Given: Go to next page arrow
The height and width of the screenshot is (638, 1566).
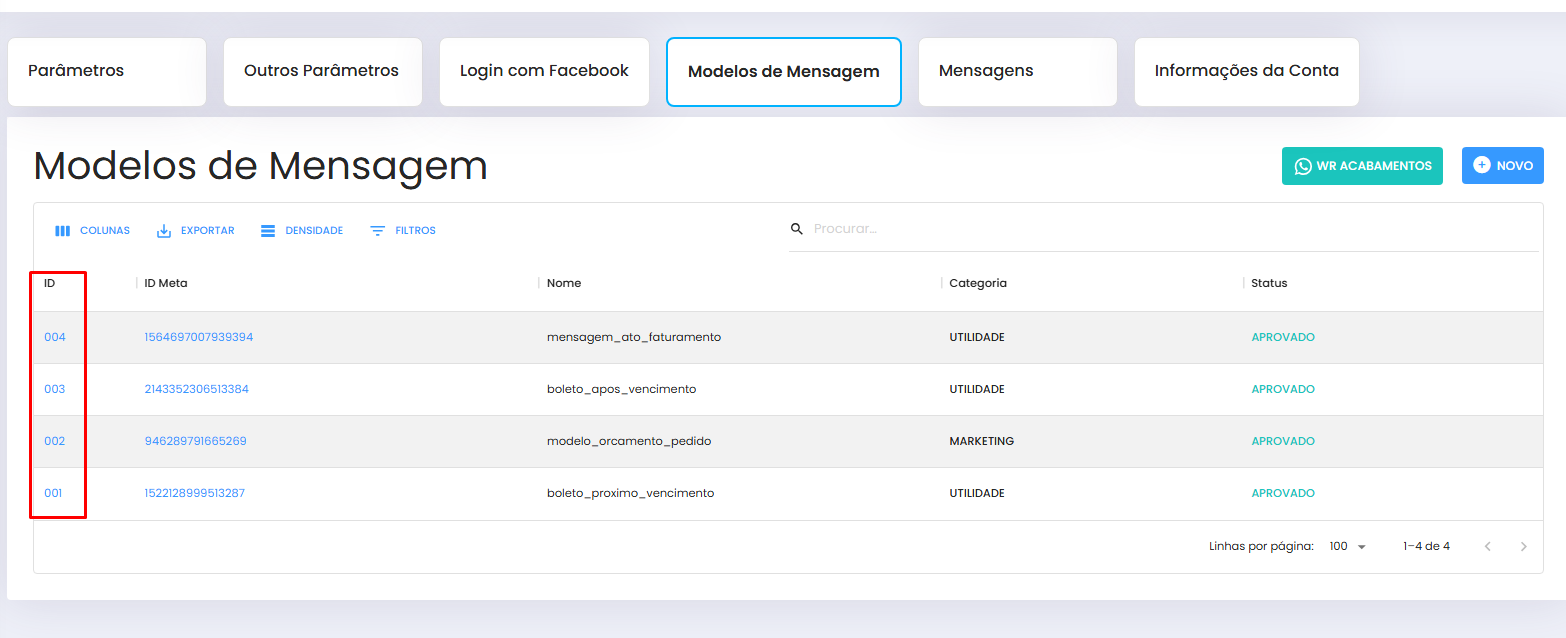Looking at the screenshot, I should click(1523, 547).
